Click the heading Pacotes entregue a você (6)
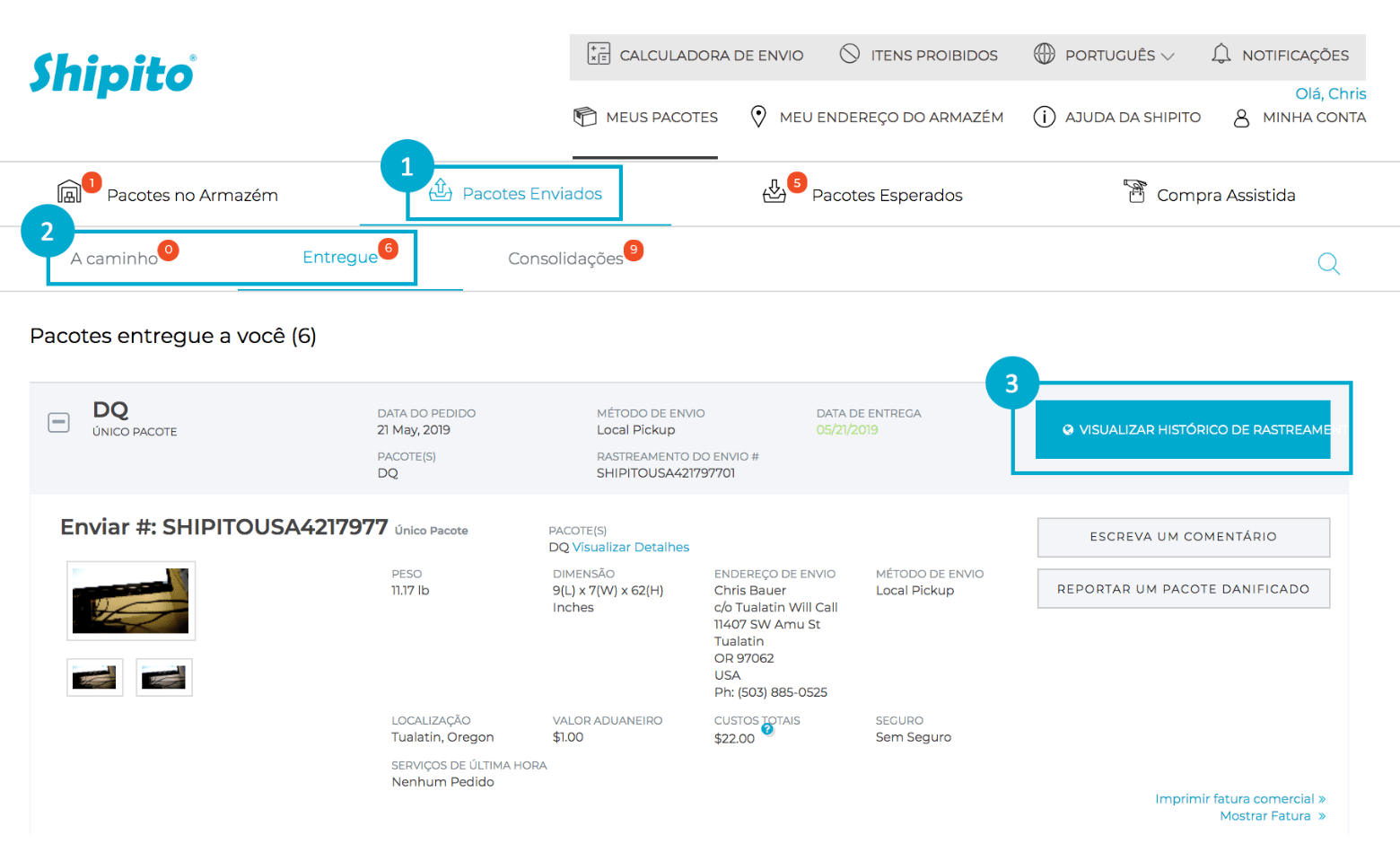The height and width of the screenshot is (853, 1400). click(x=173, y=336)
